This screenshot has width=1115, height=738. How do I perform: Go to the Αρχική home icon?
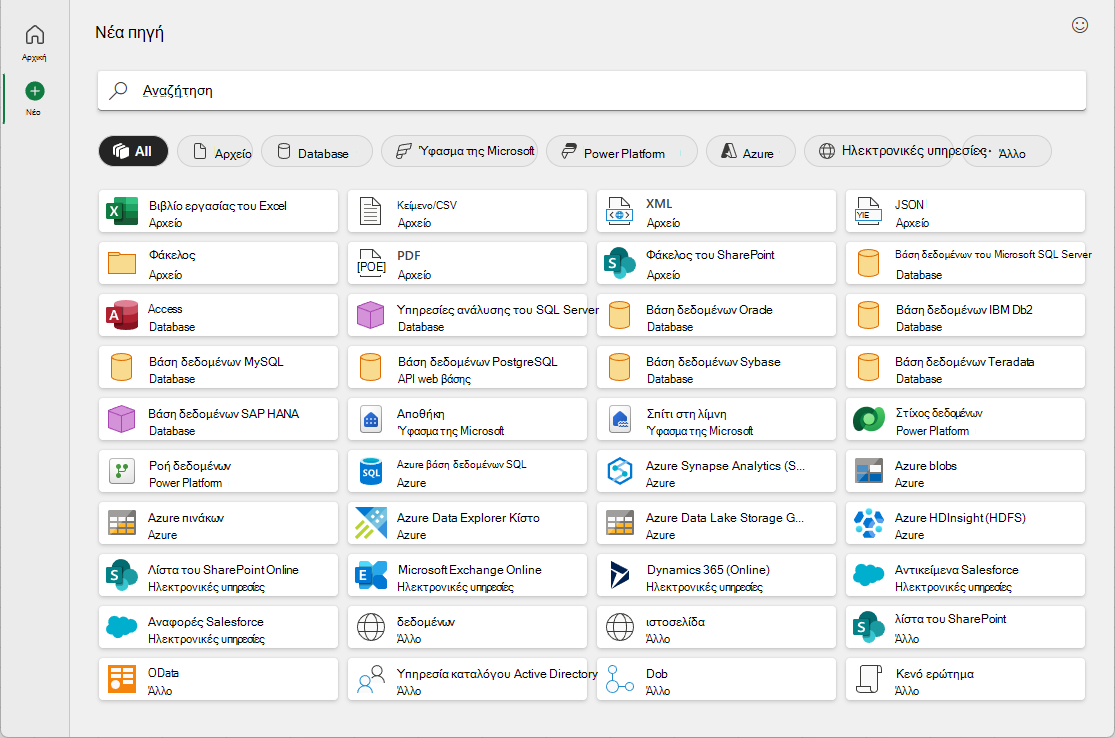click(x=34, y=35)
